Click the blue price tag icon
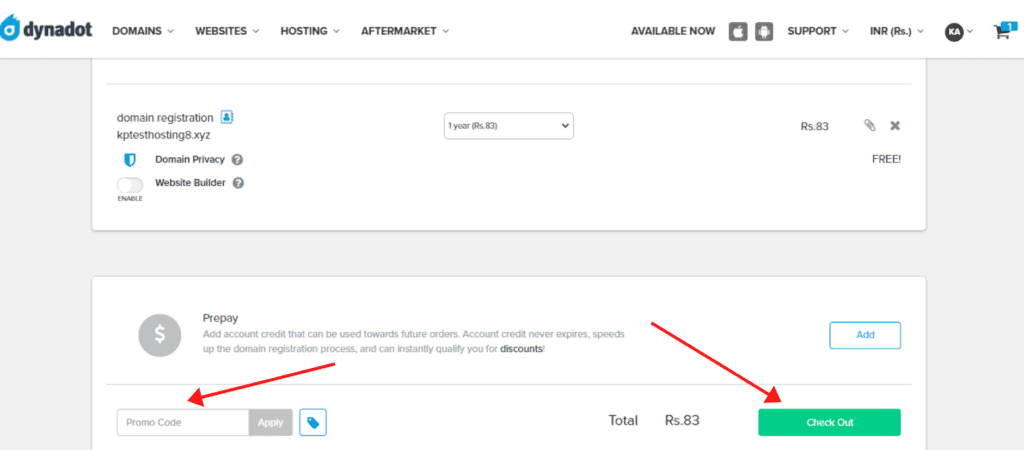Viewport: 1024px width, 450px height. [x=313, y=423]
